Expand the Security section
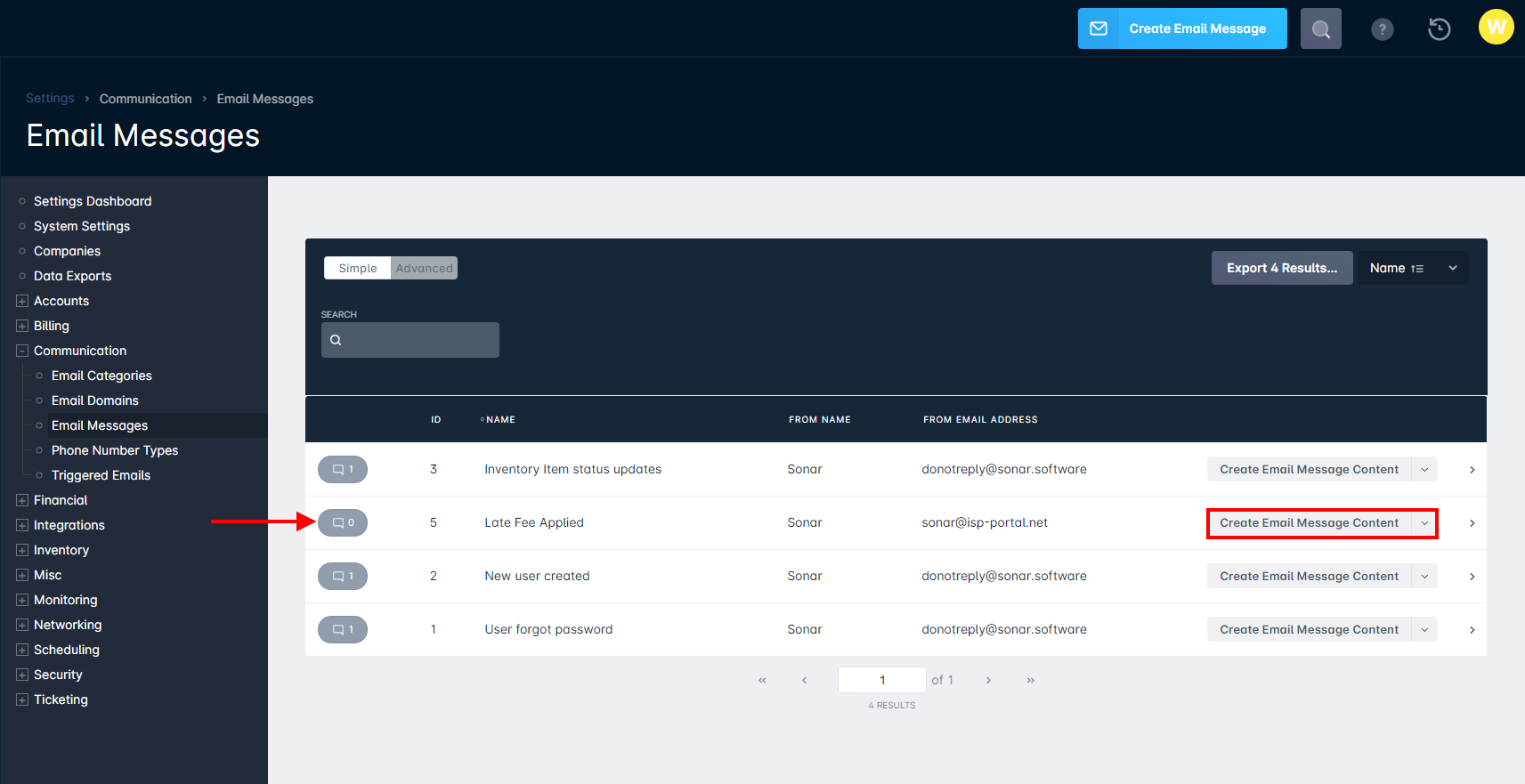 [x=22, y=675]
